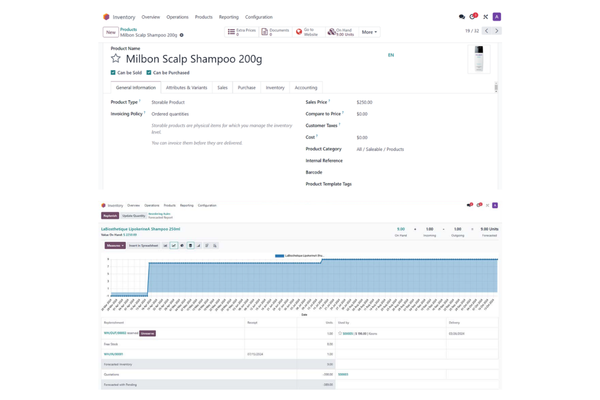
Task: Open the chat messages icon
Action: [x=462, y=17]
